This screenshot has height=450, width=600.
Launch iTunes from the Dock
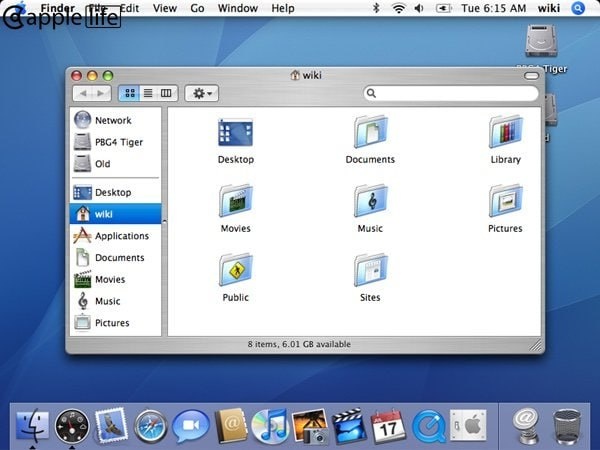click(x=270, y=426)
